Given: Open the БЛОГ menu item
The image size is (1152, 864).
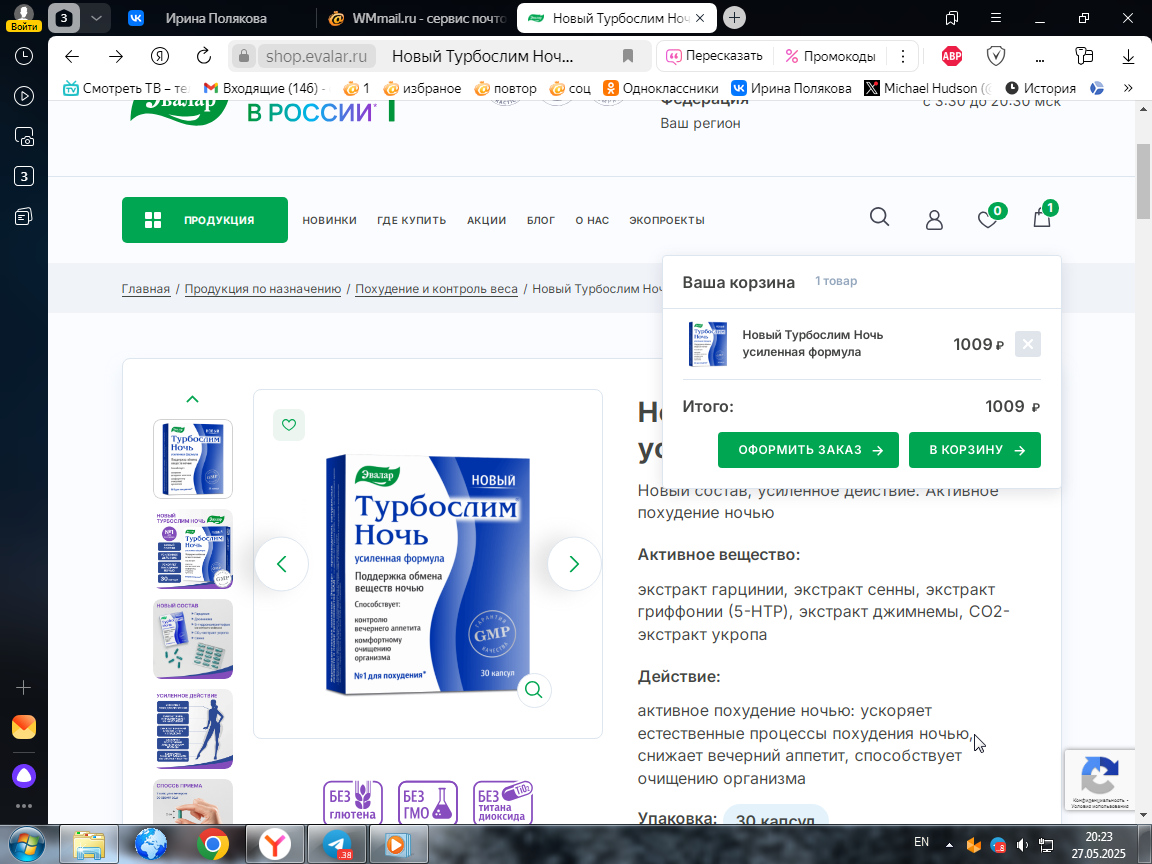Looking at the screenshot, I should pyautogui.click(x=541, y=220).
